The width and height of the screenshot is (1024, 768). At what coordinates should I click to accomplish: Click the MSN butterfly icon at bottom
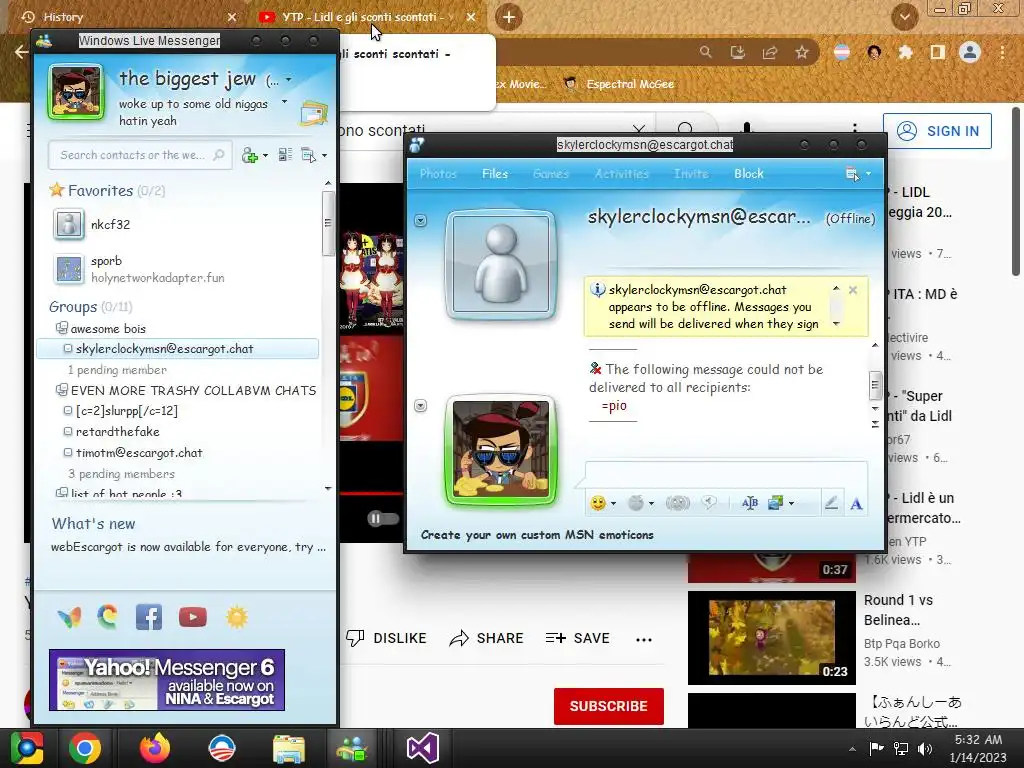click(x=69, y=617)
